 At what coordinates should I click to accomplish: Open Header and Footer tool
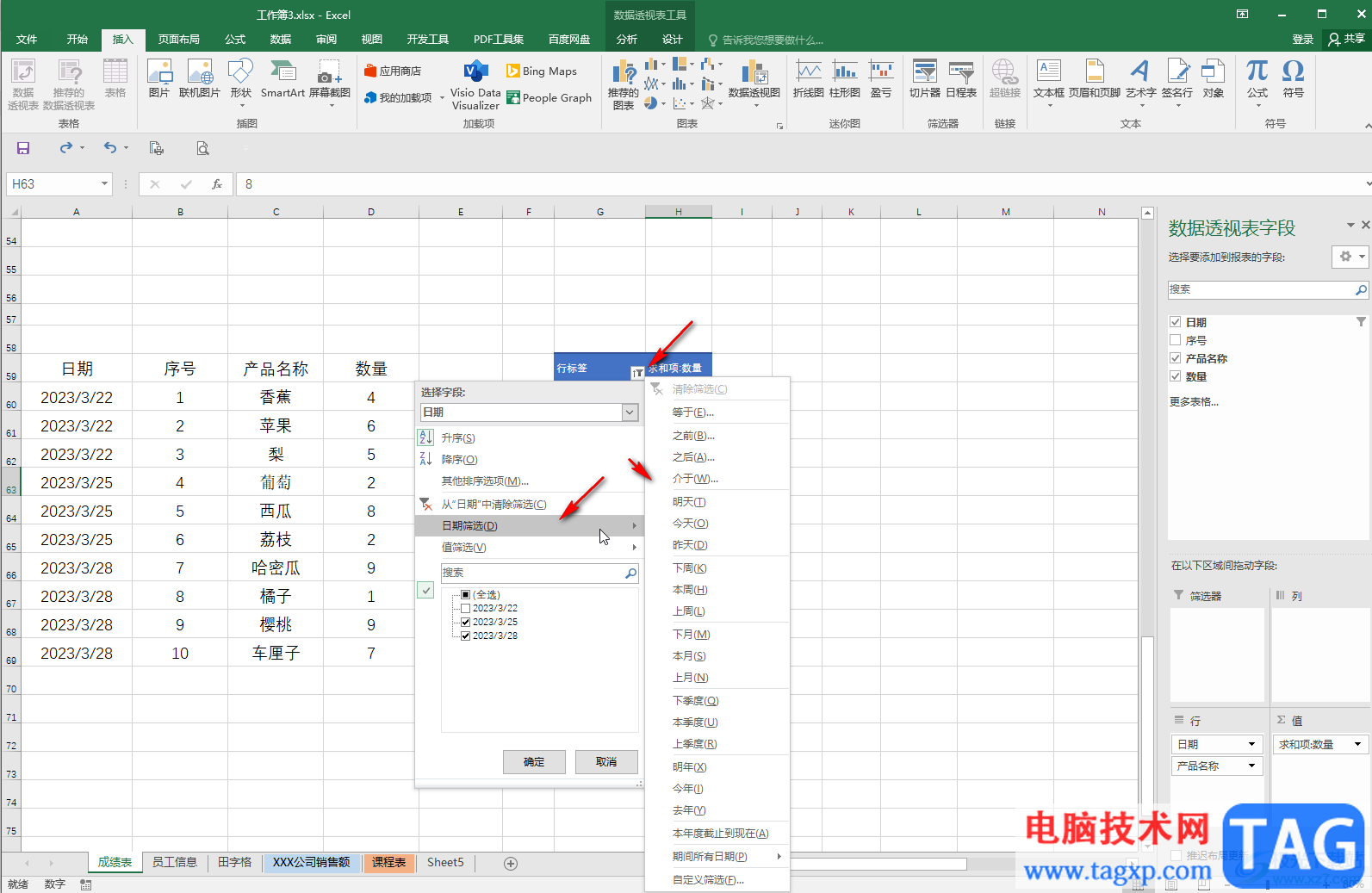click(x=1095, y=78)
